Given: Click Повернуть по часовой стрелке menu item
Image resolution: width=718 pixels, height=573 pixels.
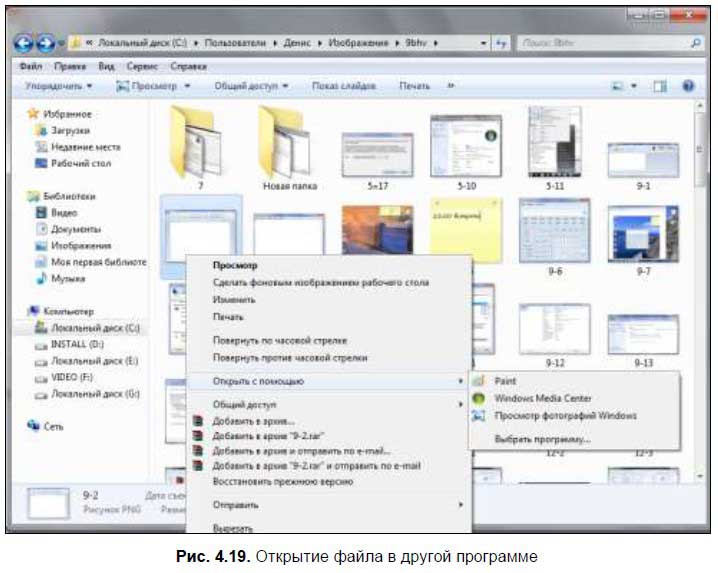Looking at the screenshot, I should pyautogui.click(x=279, y=340).
